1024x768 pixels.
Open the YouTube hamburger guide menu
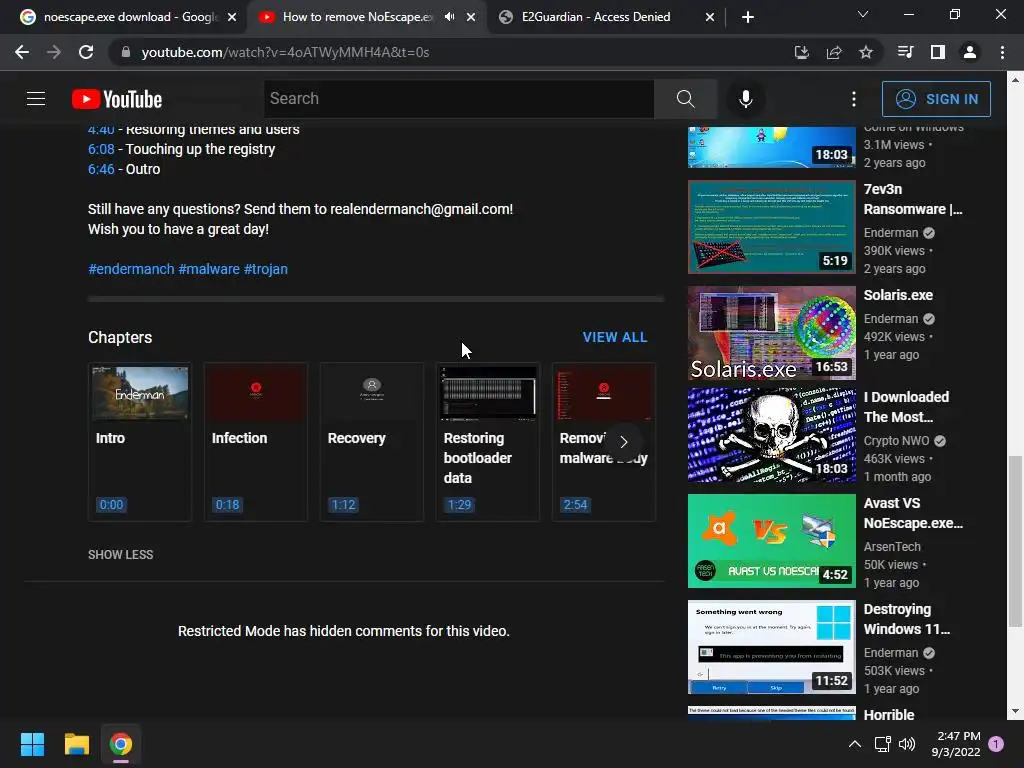point(36,99)
